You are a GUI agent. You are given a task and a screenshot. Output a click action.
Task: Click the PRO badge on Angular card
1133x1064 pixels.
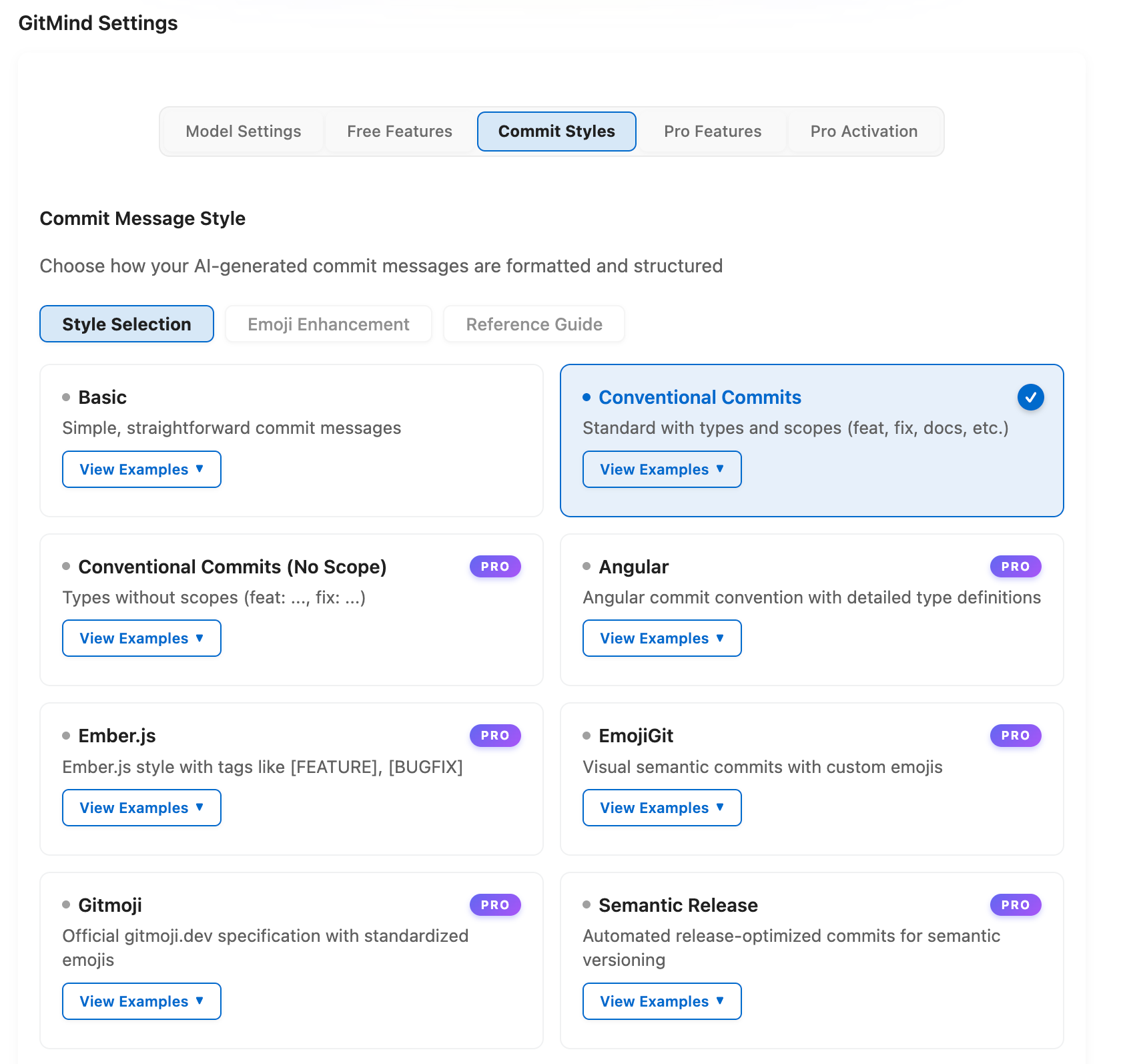[x=1016, y=566]
